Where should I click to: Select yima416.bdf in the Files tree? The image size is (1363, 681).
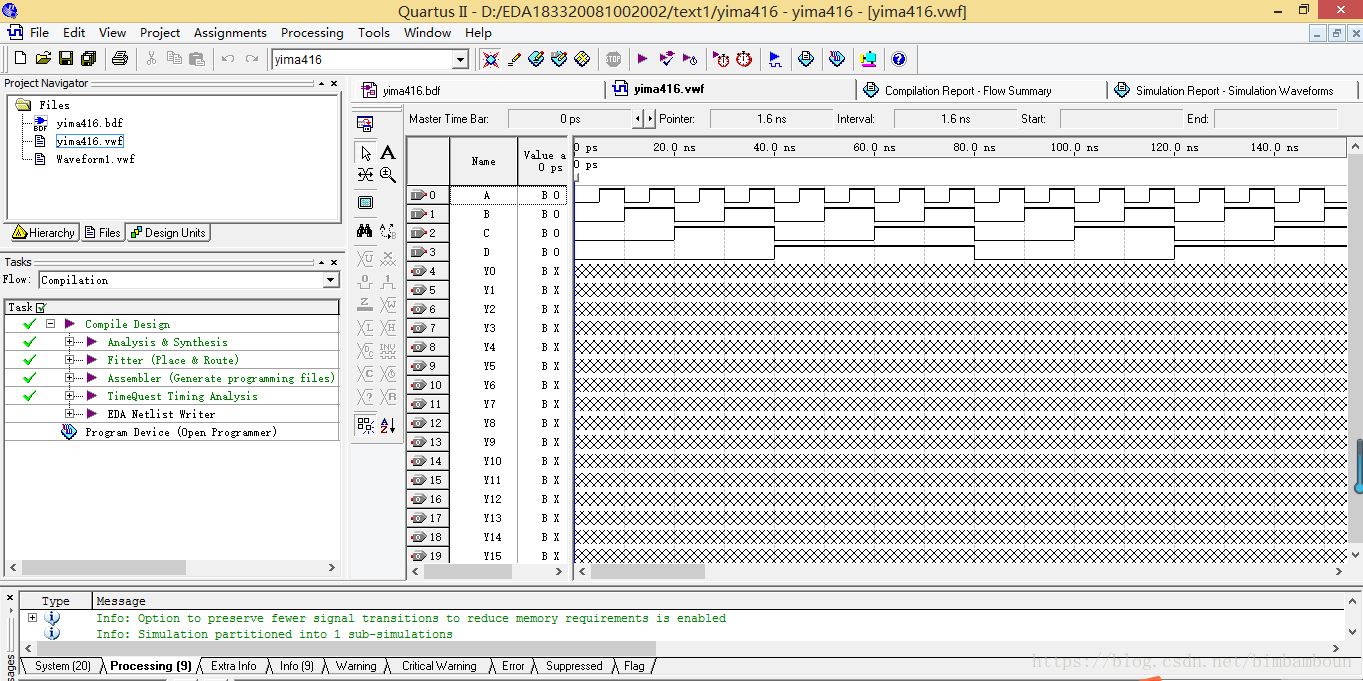pos(89,123)
